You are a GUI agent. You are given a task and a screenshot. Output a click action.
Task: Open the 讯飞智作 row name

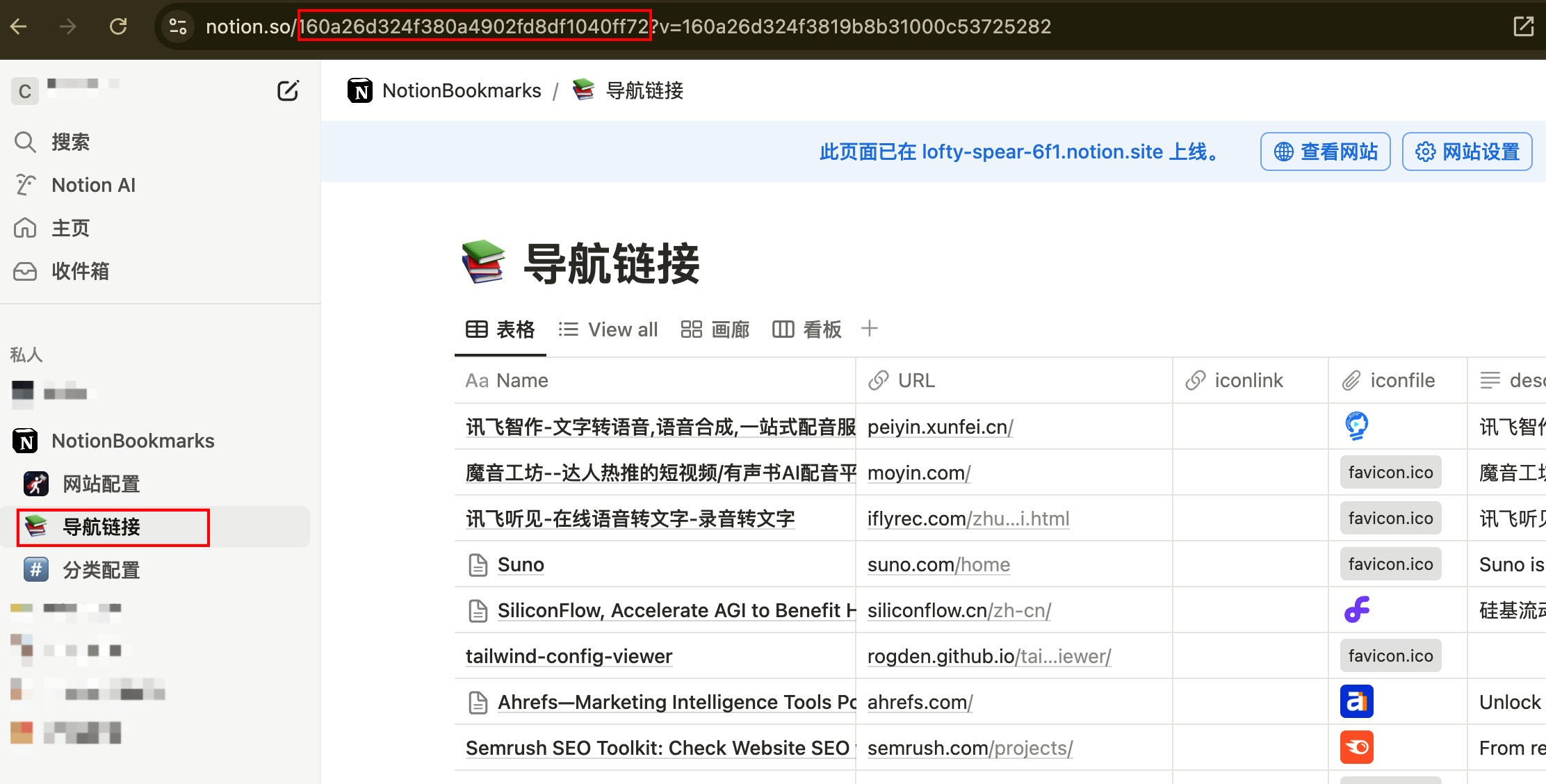[x=660, y=427]
